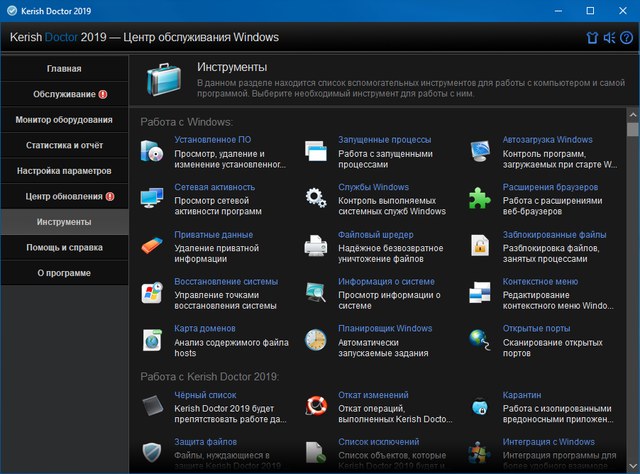Open the Обслуживание section in sidebar

[x=64, y=94]
